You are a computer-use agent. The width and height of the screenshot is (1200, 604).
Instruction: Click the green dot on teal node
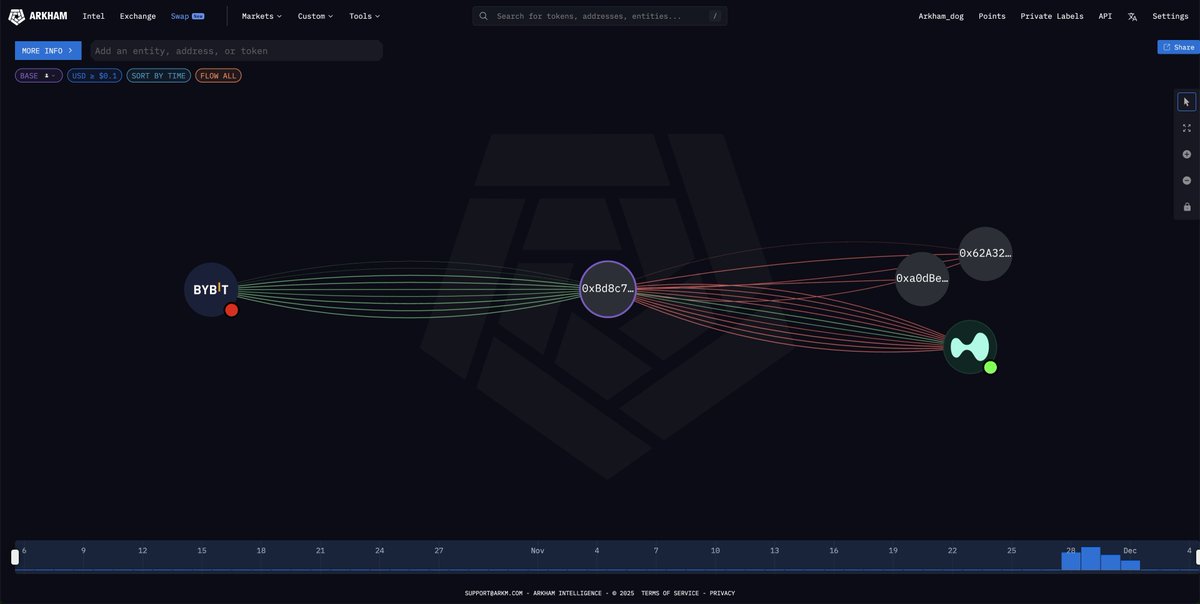[x=991, y=367]
